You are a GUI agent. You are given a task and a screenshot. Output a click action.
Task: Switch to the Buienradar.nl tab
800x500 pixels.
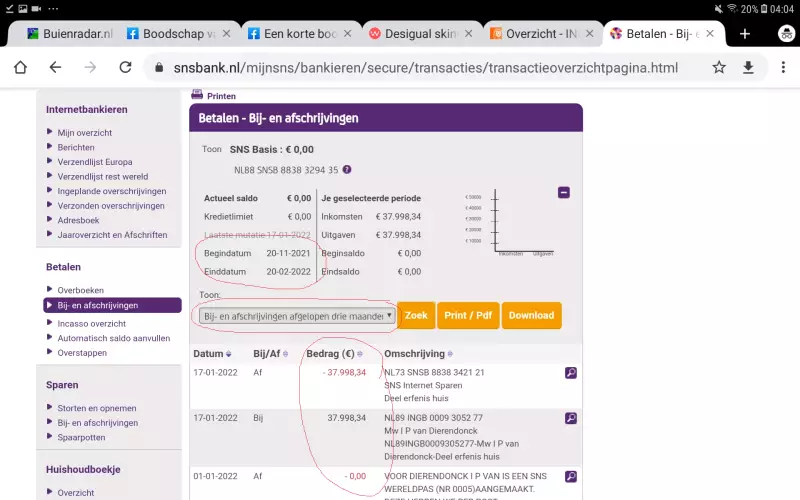tap(69, 34)
